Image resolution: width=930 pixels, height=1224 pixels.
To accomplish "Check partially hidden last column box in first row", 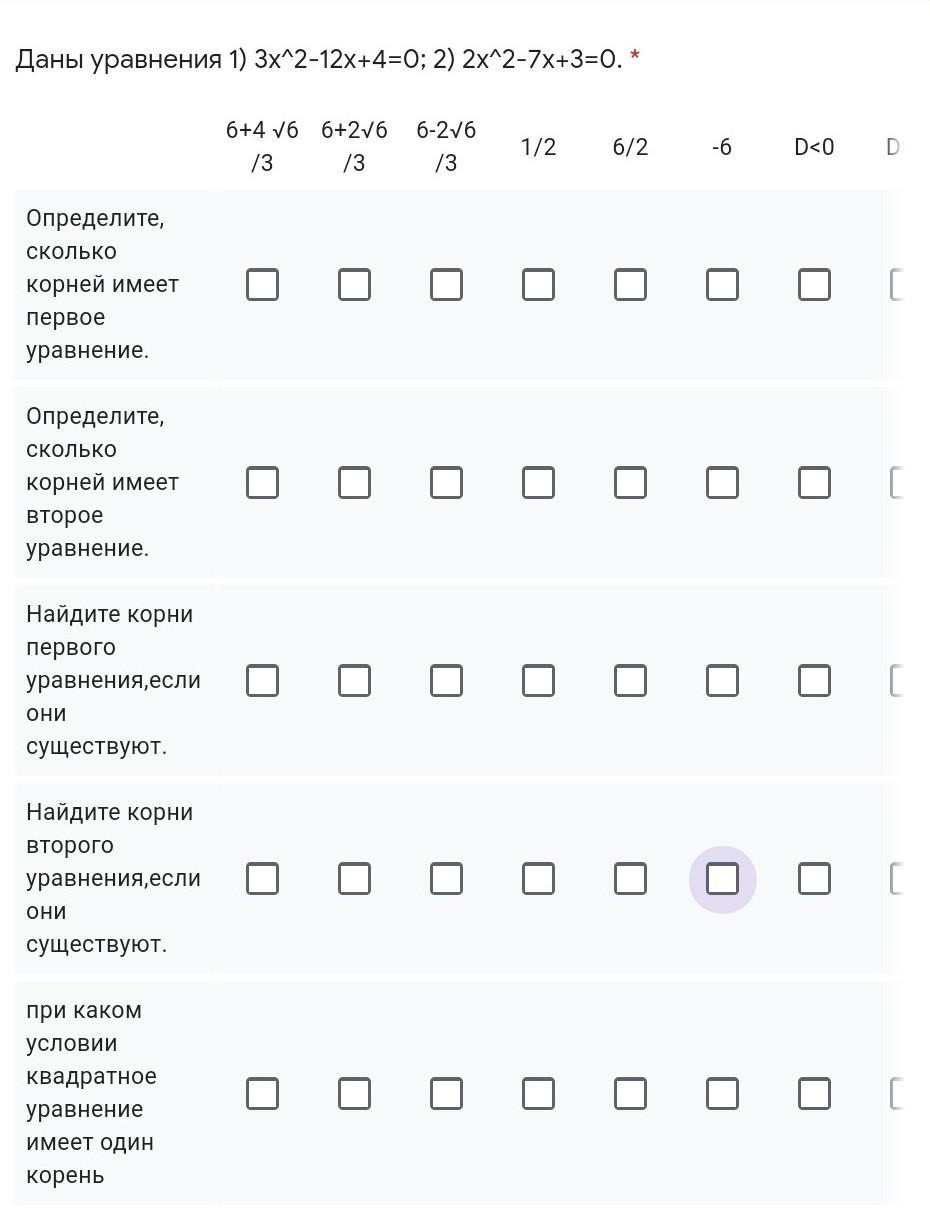I will click(897, 285).
